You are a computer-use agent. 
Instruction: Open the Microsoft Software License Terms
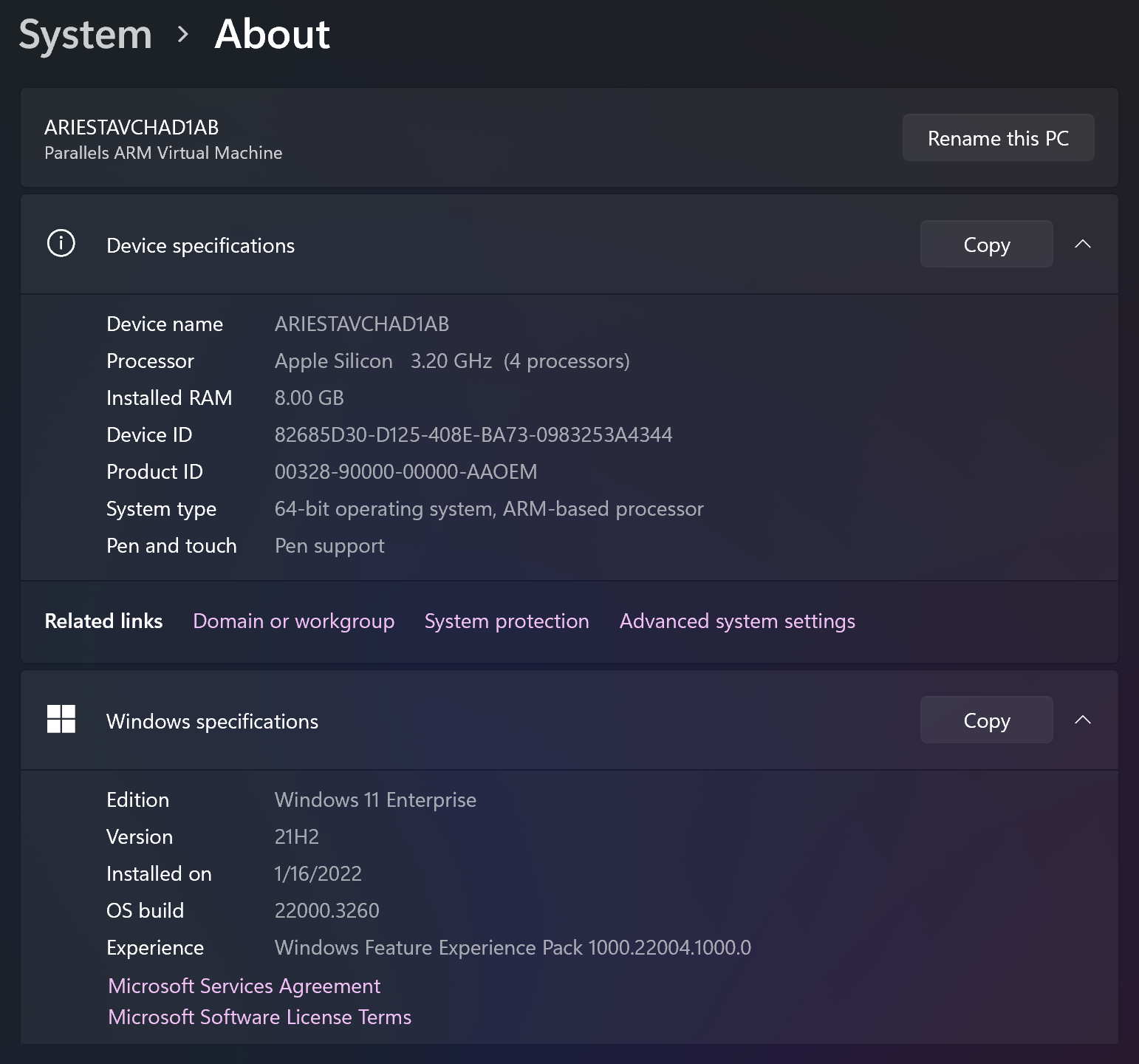coord(259,1017)
